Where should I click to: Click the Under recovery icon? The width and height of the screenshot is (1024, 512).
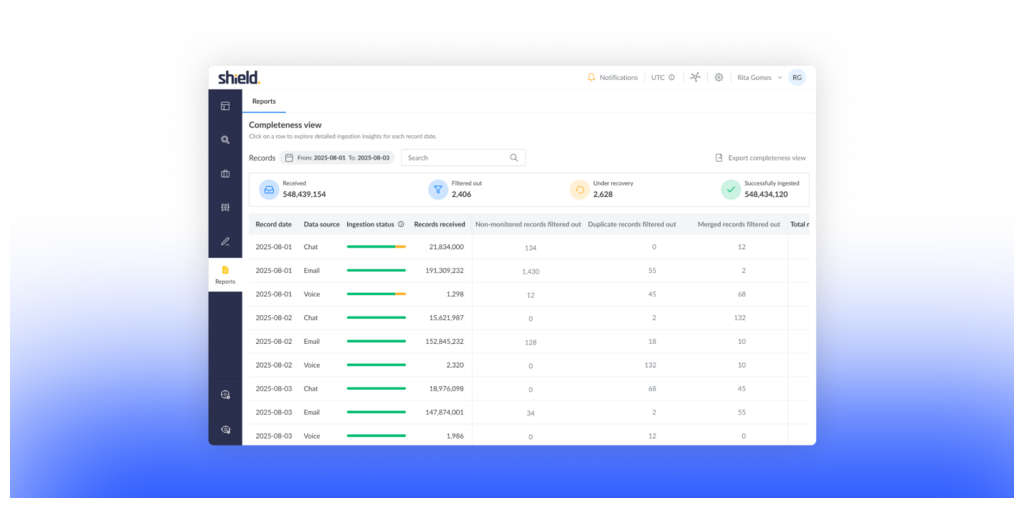(x=580, y=189)
